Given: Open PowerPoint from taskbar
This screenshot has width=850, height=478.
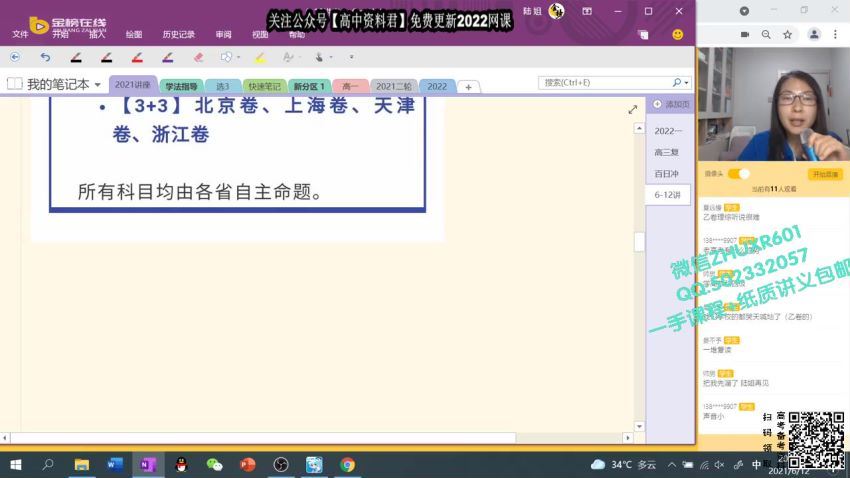Looking at the screenshot, I should 248,464.
